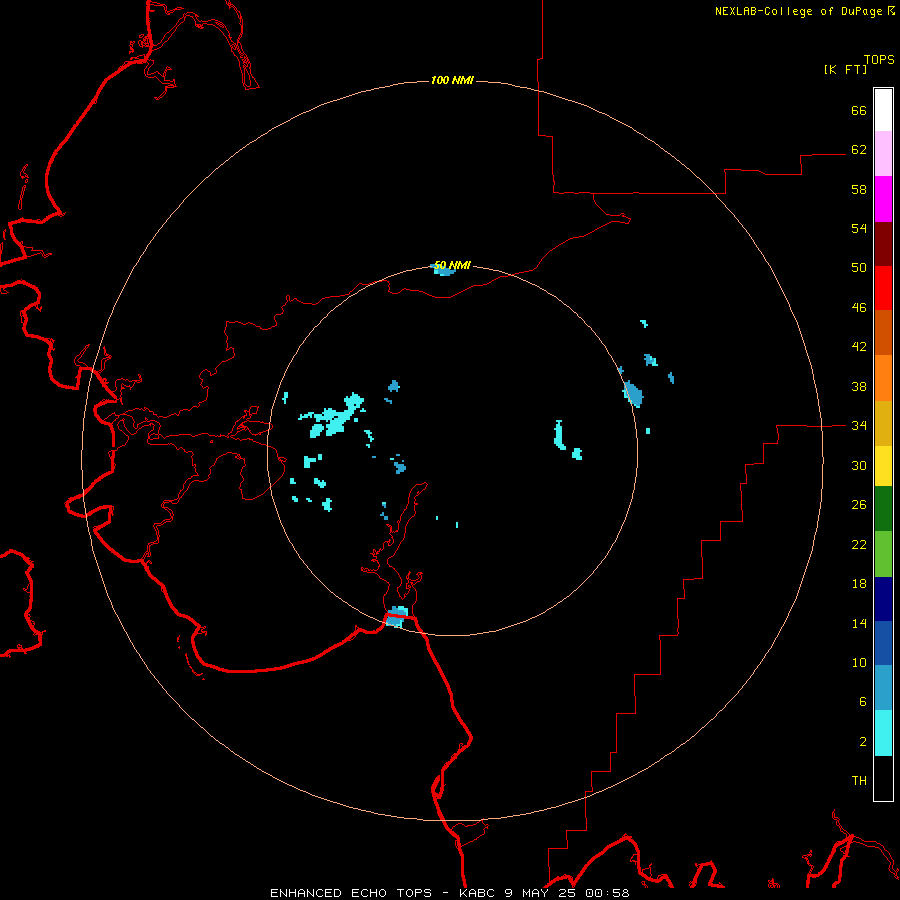
Task: Select the light pink color scale swatch
Action: coord(883,154)
